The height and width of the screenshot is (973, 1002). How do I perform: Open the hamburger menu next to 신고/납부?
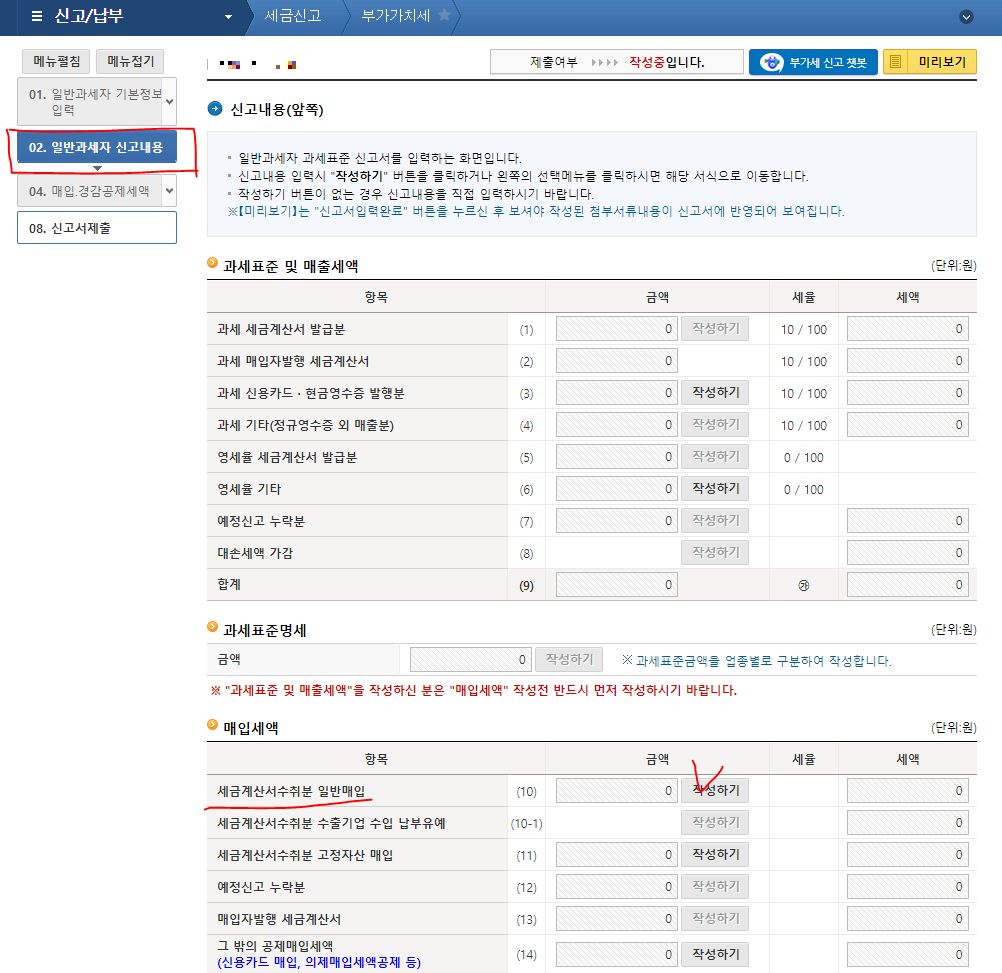(x=37, y=16)
